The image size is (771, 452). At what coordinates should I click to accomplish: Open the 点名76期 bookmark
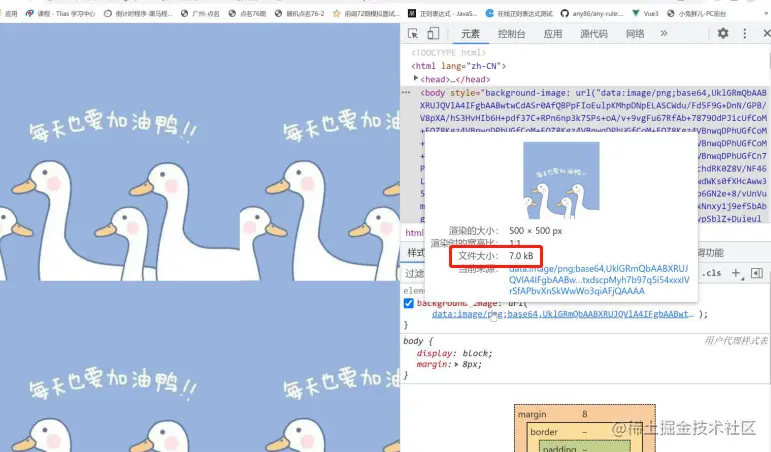247,13
